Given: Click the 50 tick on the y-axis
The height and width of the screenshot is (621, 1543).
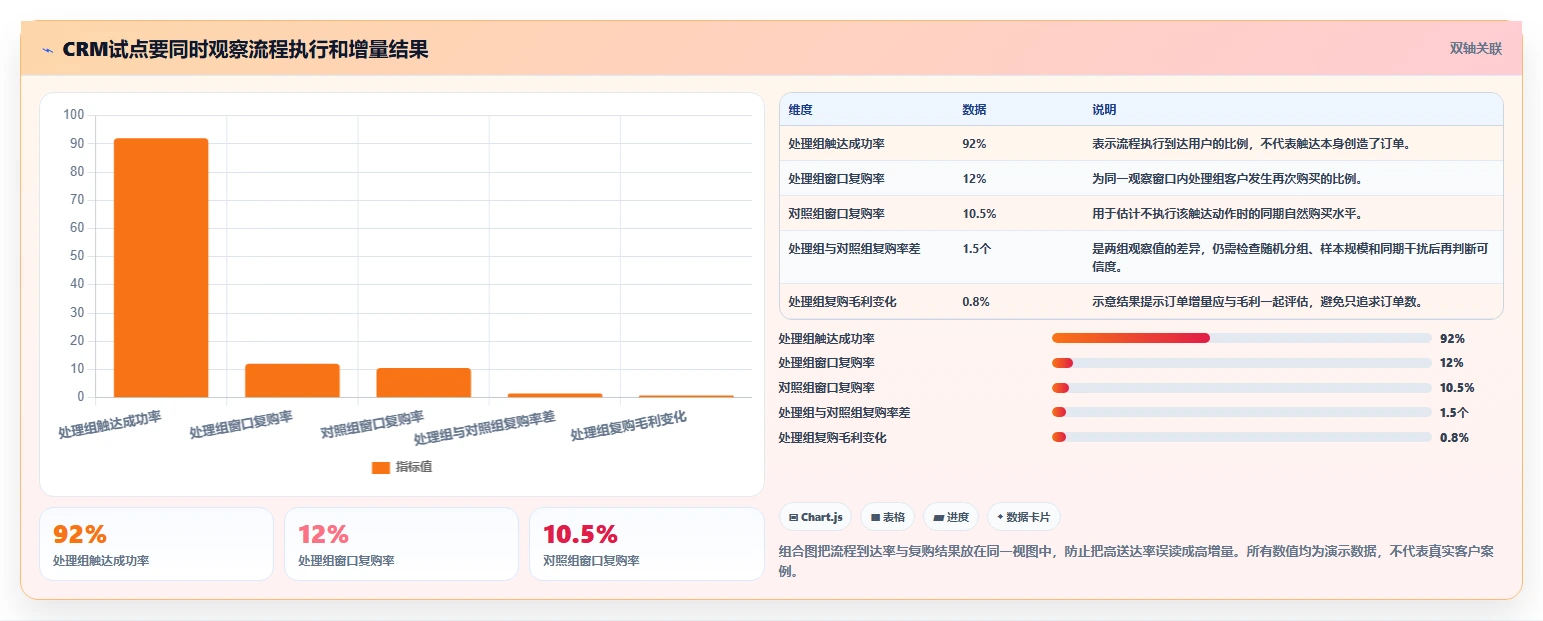Looking at the screenshot, I should coord(77,256).
